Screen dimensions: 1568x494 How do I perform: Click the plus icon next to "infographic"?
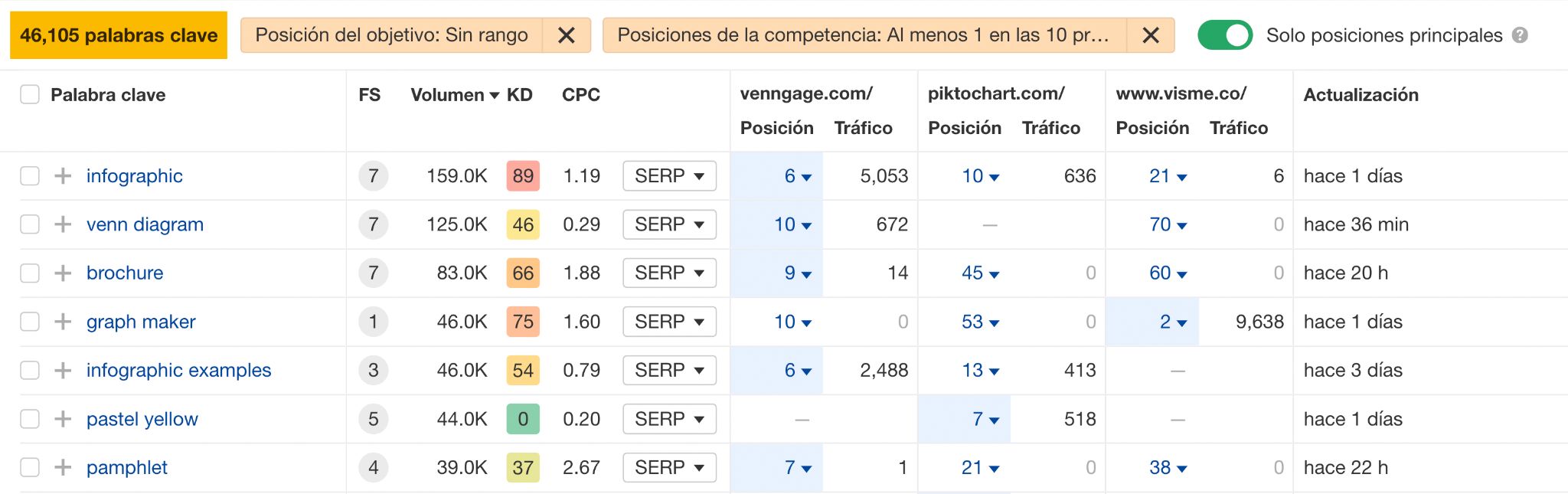tap(63, 175)
